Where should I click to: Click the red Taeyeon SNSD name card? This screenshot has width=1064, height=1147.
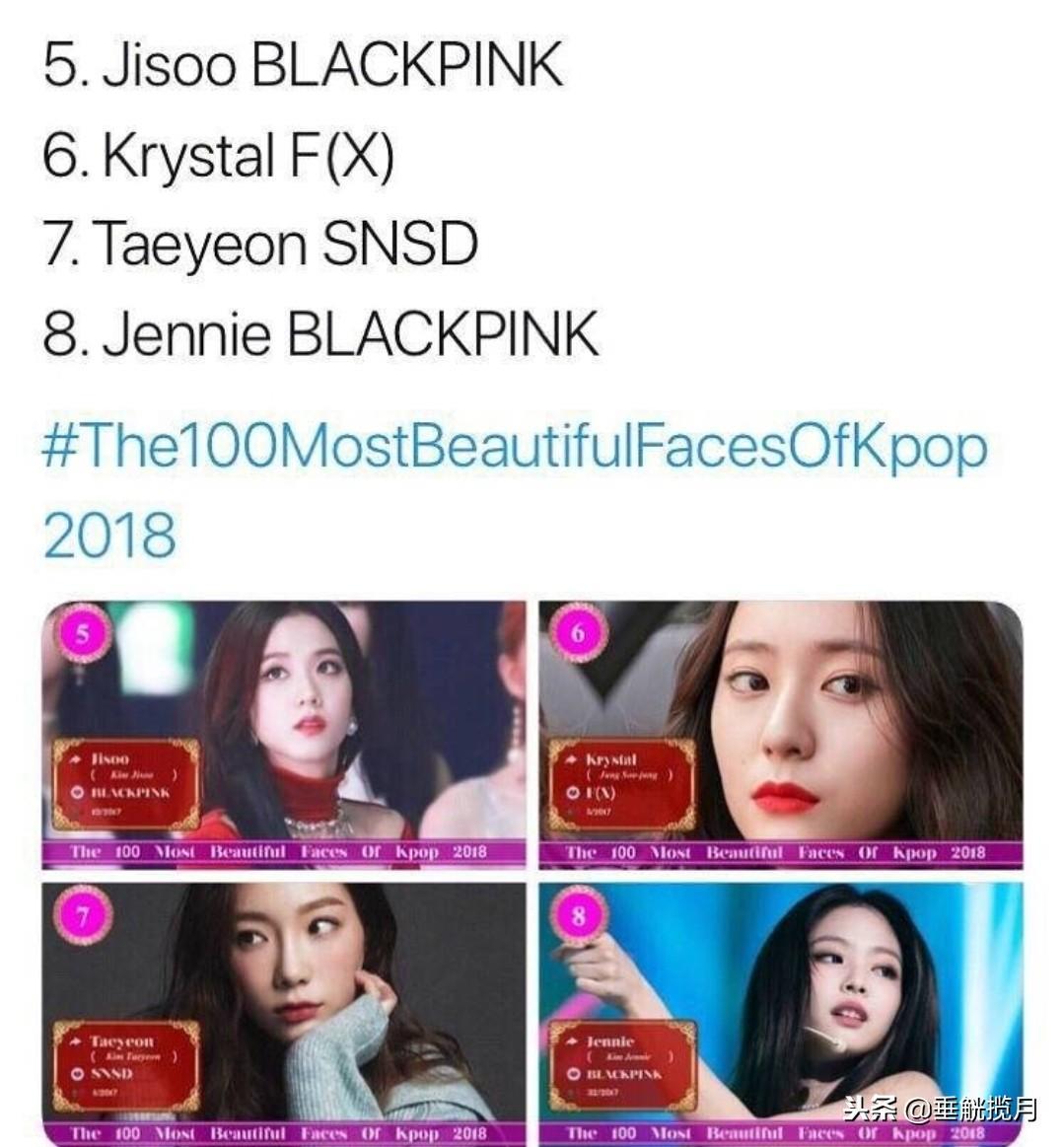(125, 1066)
